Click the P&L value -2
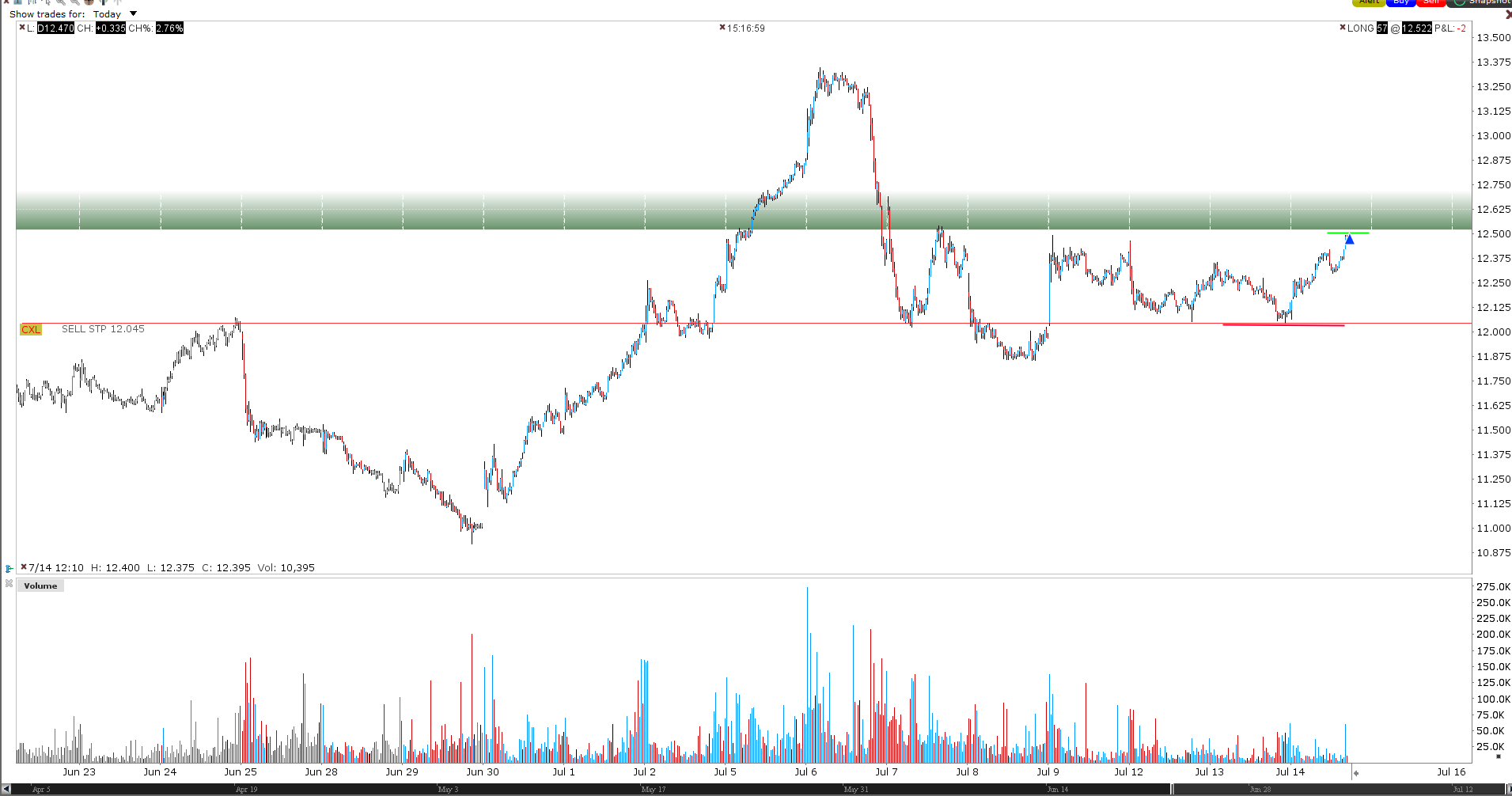The height and width of the screenshot is (796, 1512). pos(1462,28)
